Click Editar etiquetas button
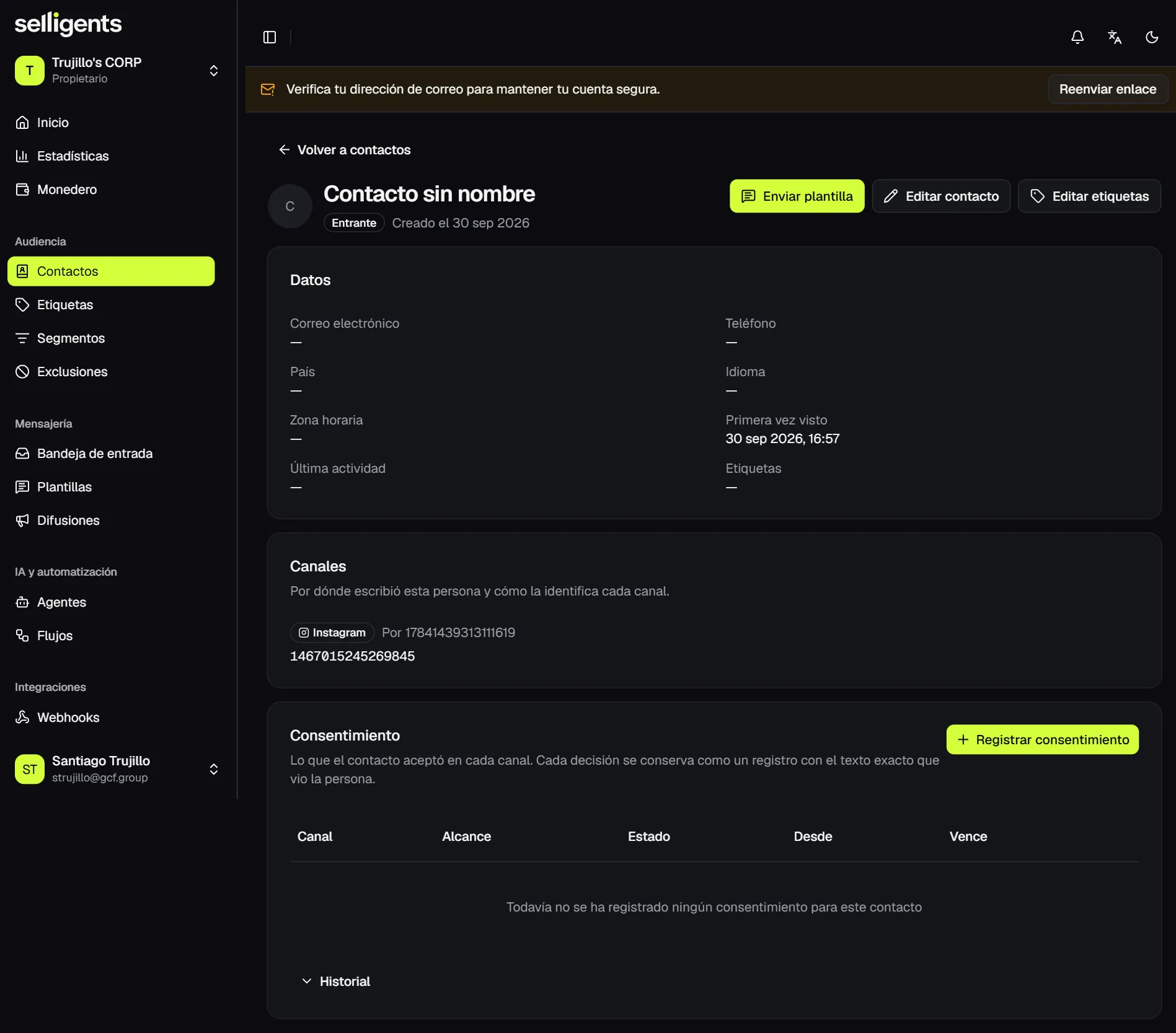The image size is (1176, 1033). click(1089, 196)
